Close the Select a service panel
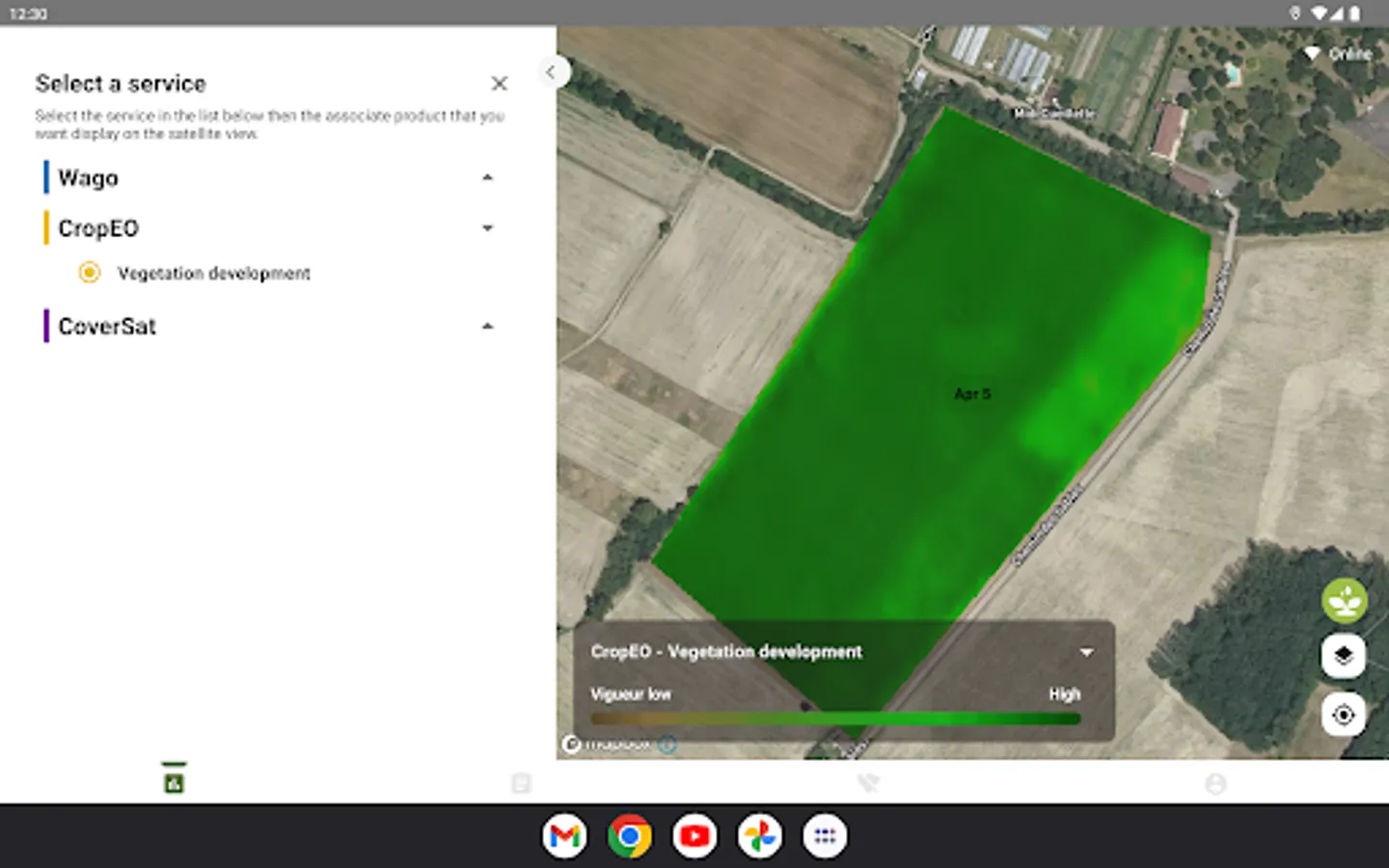The height and width of the screenshot is (868, 1389). point(499,84)
